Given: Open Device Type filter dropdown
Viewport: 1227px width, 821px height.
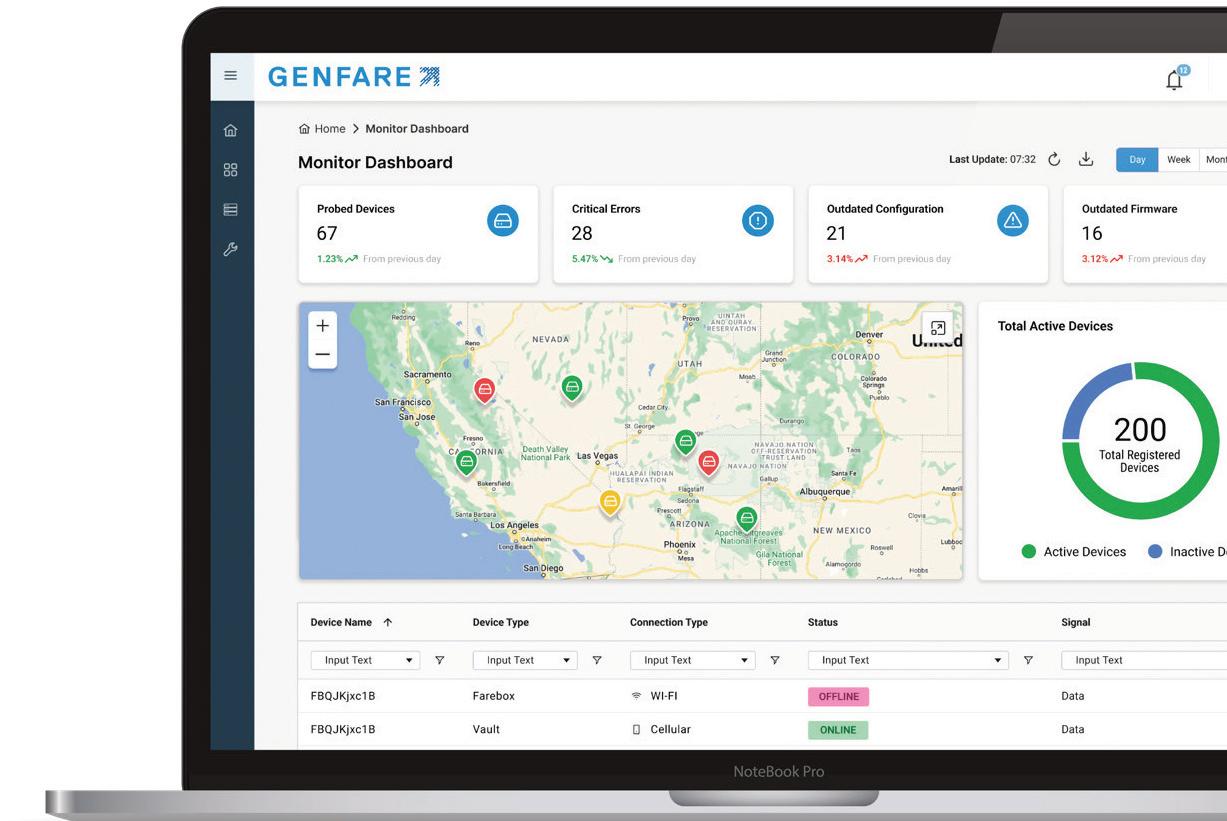Looking at the screenshot, I should pyautogui.click(x=525, y=660).
